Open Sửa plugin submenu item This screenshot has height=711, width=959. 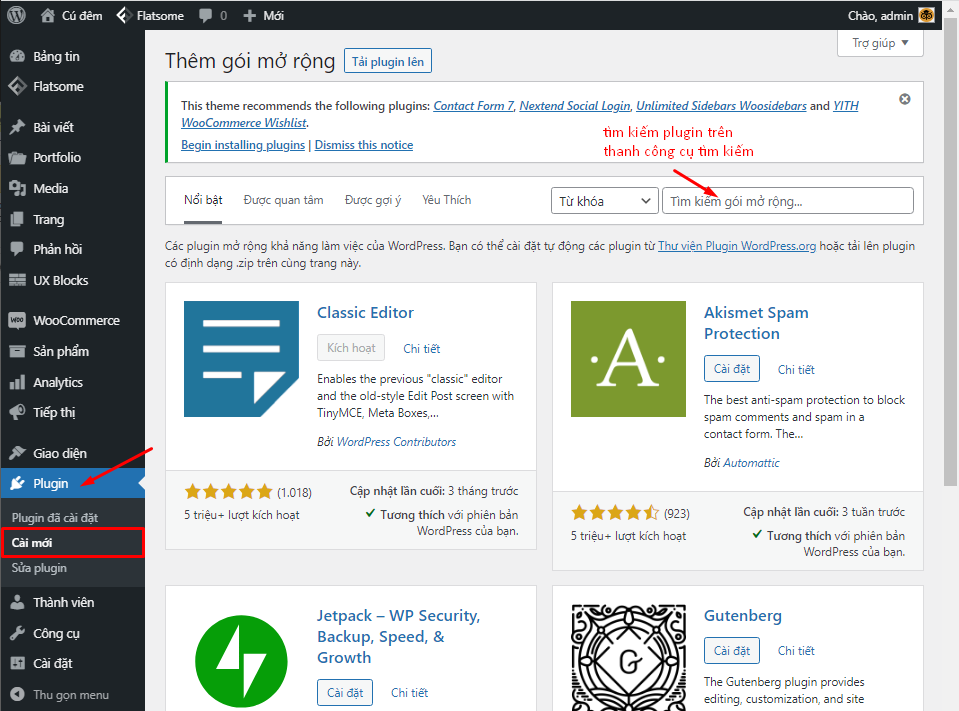39,568
